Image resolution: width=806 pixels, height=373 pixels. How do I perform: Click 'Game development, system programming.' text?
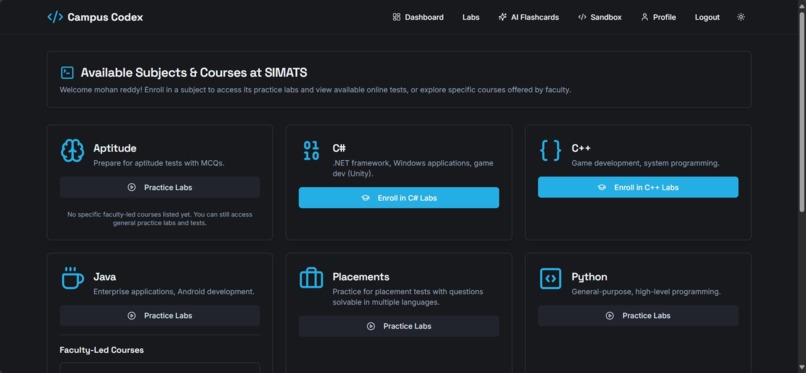pyautogui.click(x=645, y=163)
